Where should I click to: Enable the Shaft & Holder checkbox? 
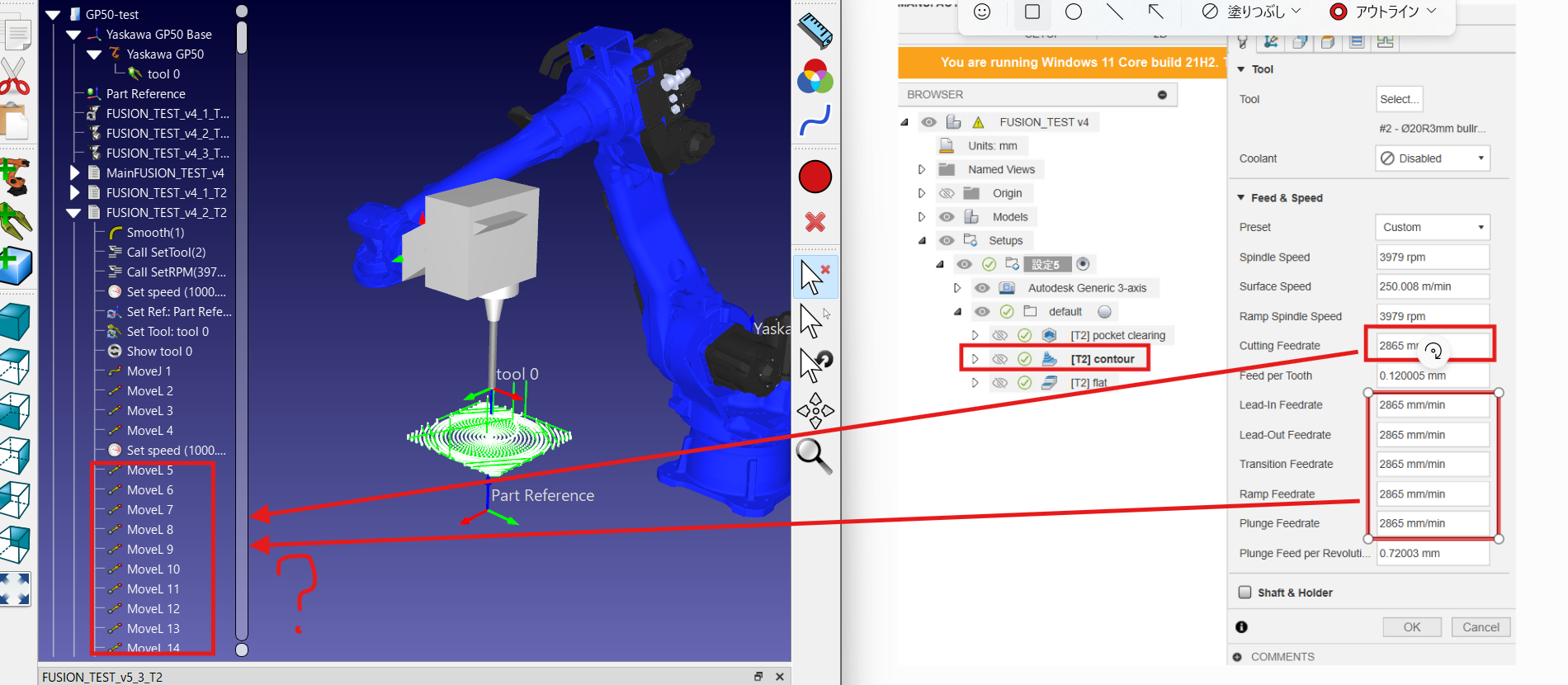pos(1245,593)
